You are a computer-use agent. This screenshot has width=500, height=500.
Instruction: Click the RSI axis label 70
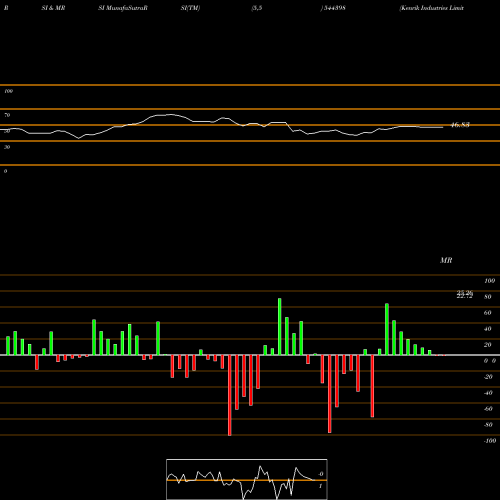[x=7, y=115]
